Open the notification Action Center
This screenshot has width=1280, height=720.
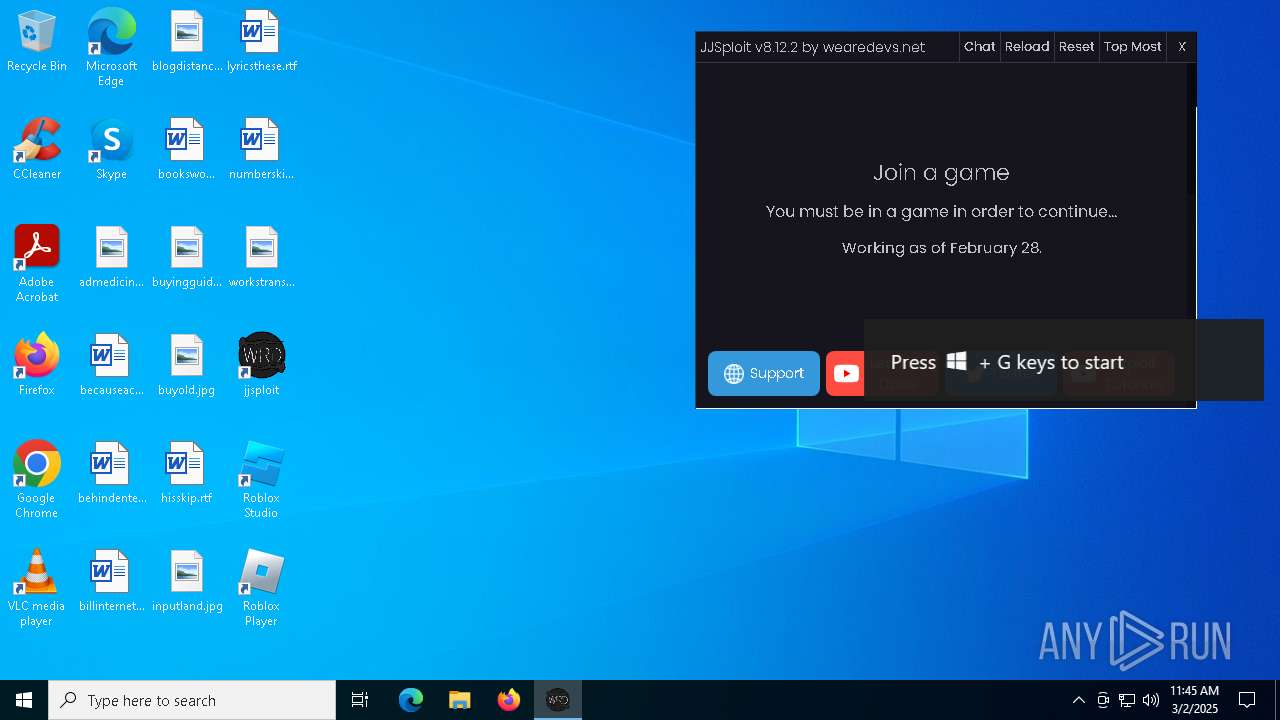(x=1247, y=700)
